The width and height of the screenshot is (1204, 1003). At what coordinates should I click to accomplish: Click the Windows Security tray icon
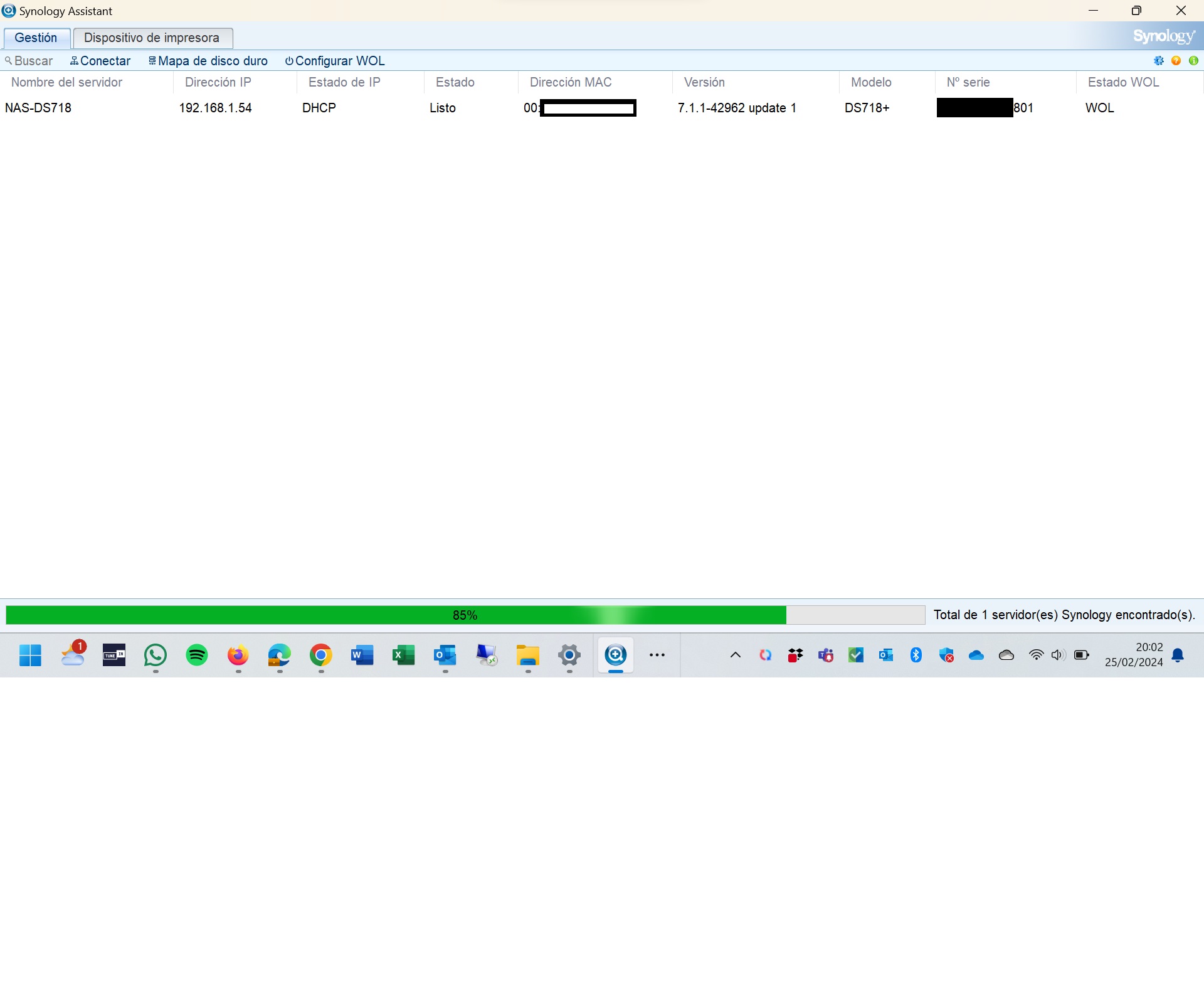[x=946, y=655]
